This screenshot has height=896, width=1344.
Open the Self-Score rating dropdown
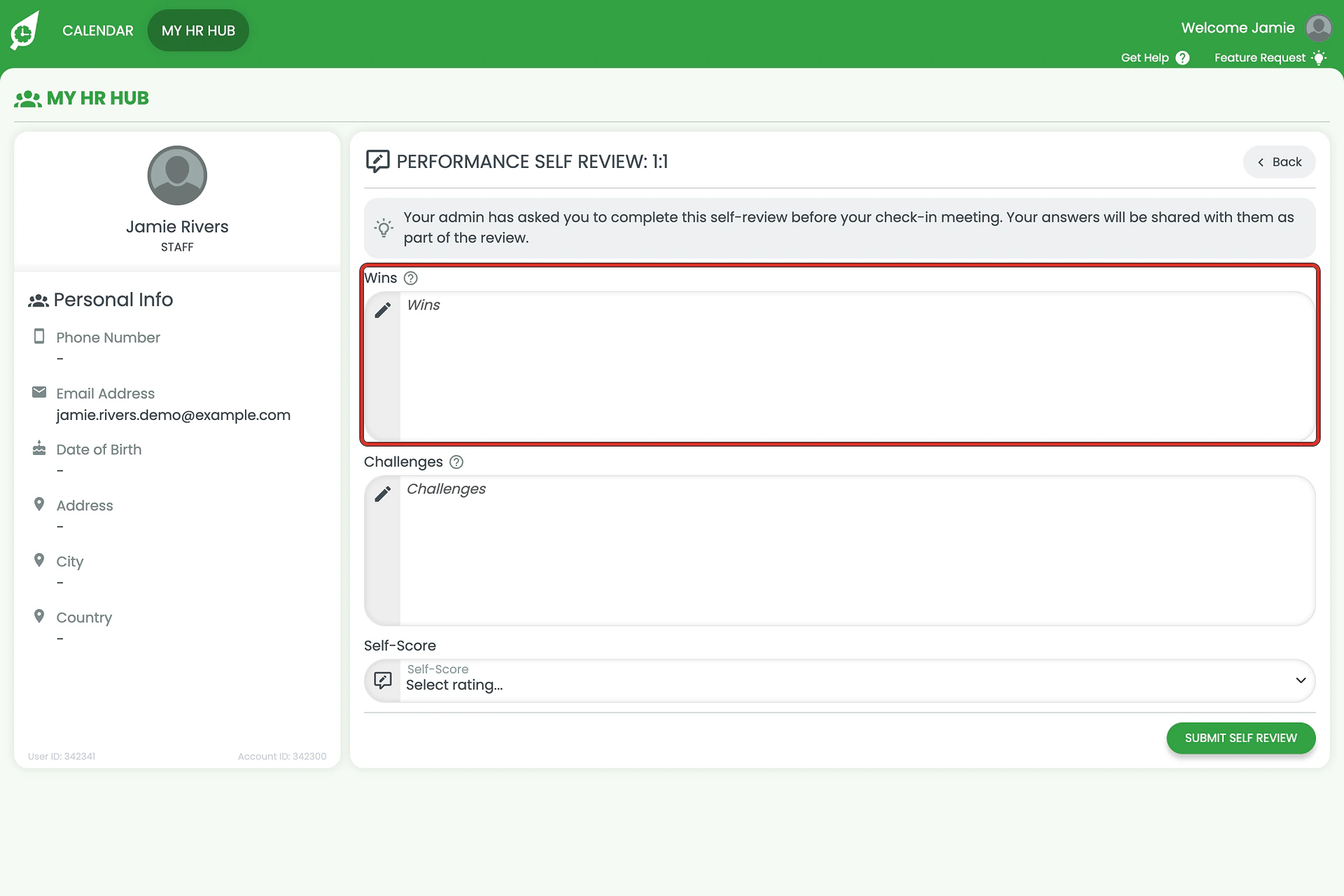pyautogui.click(x=839, y=681)
